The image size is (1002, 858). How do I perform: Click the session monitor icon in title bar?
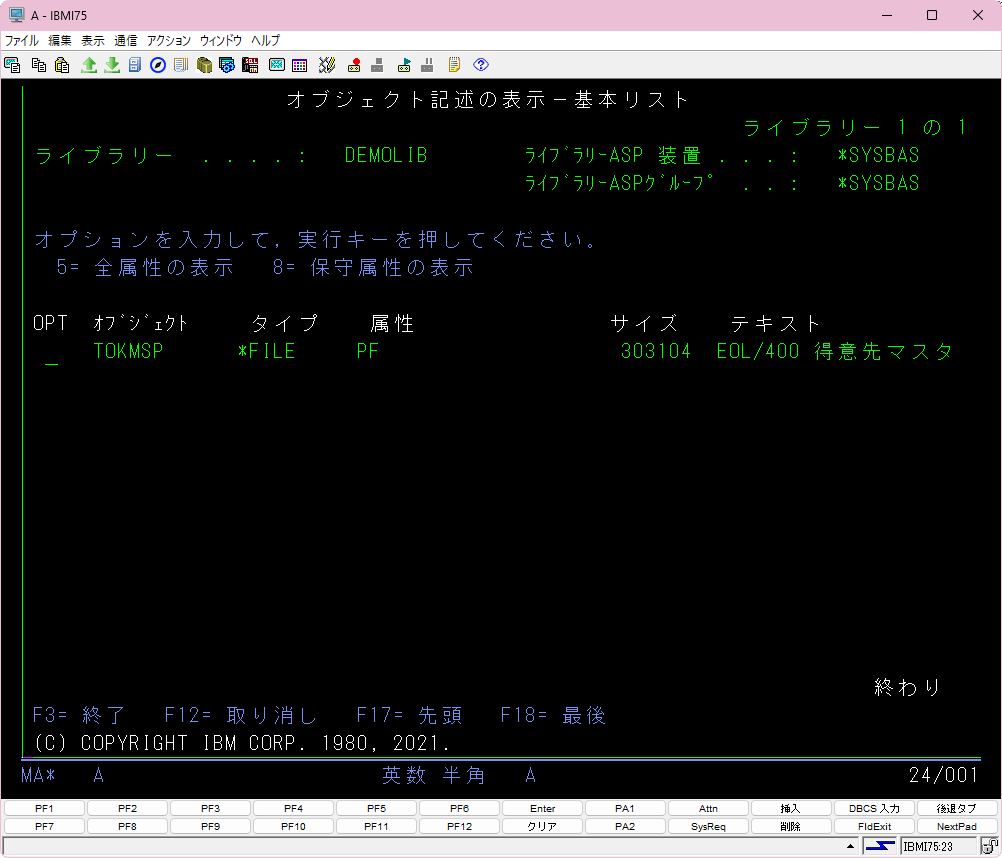[17, 15]
